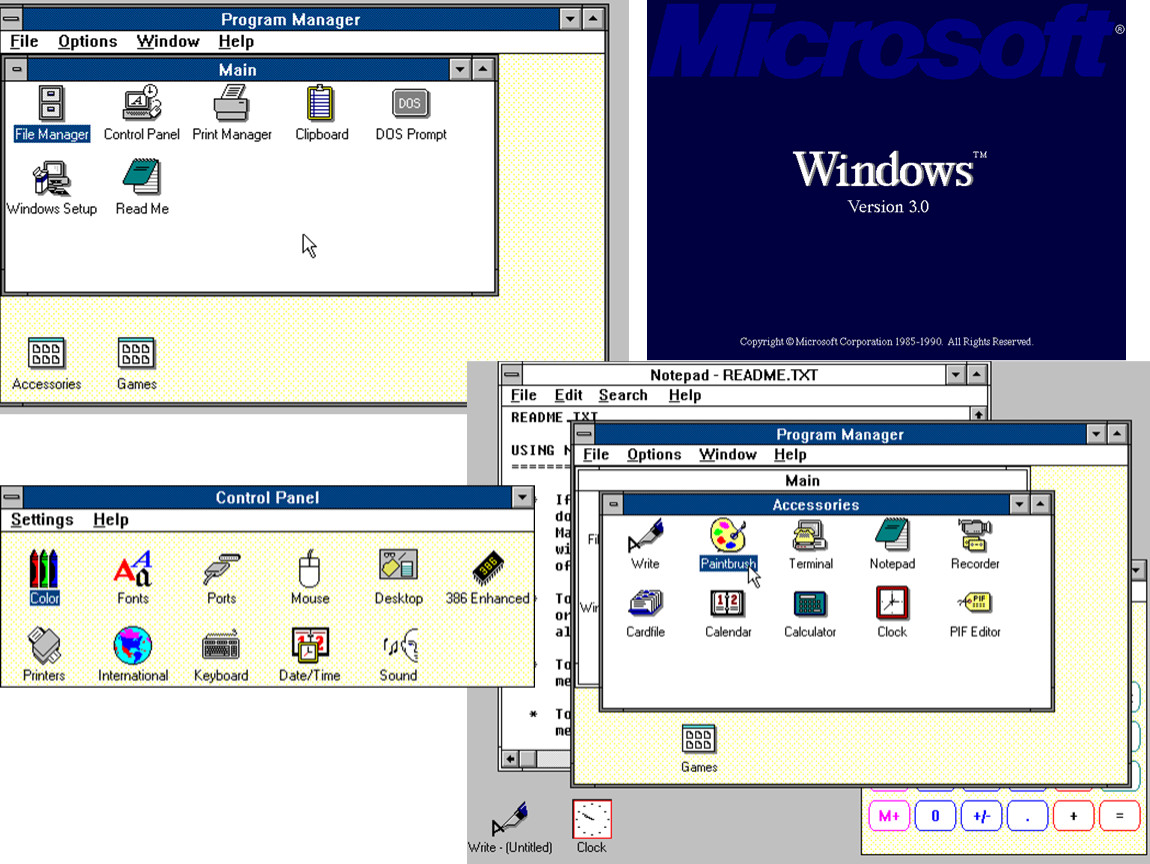The height and width of the screenshot is (864, 1150).
Task: Open File Manager in Main group
Action: [x=51, y=113]
